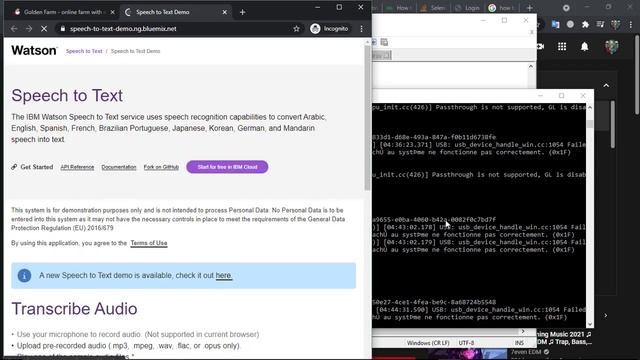Open a new tab in Incognito window
Image resolution: width=640 pixels, height=360 pixels.
click(242, 12)
